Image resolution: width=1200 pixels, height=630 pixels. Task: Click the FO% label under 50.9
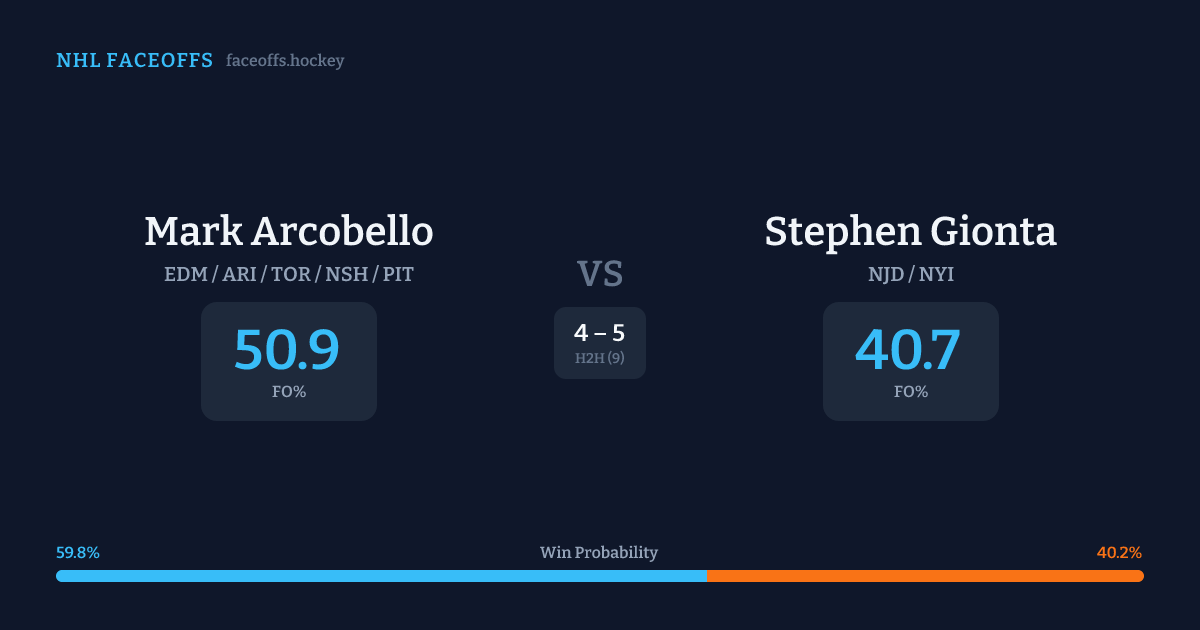[289, 392]
